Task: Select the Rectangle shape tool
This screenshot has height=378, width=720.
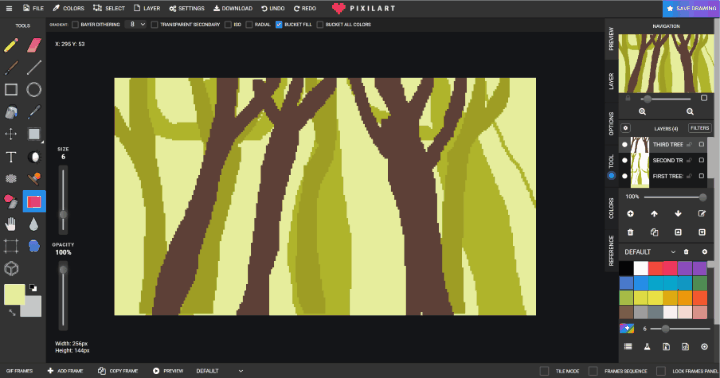Action: coord(11,90)
